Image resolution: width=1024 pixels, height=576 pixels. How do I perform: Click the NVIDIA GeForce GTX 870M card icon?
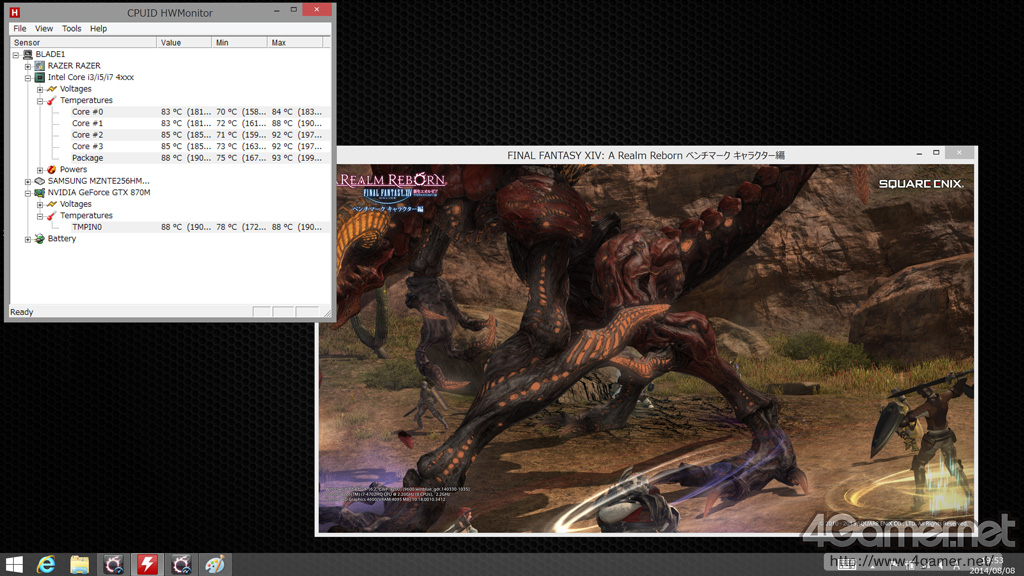click(x=40, y=192)
